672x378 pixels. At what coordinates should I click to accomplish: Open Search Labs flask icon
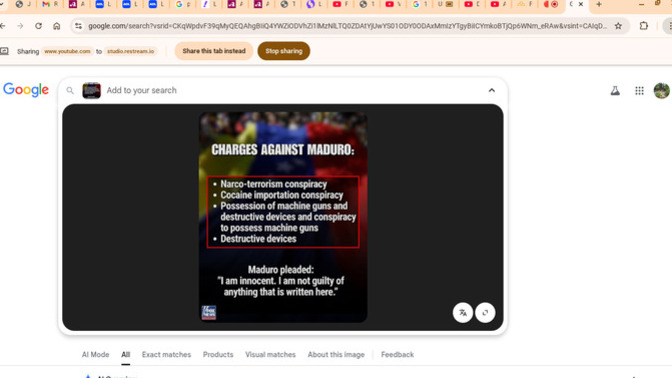point(615,90)
